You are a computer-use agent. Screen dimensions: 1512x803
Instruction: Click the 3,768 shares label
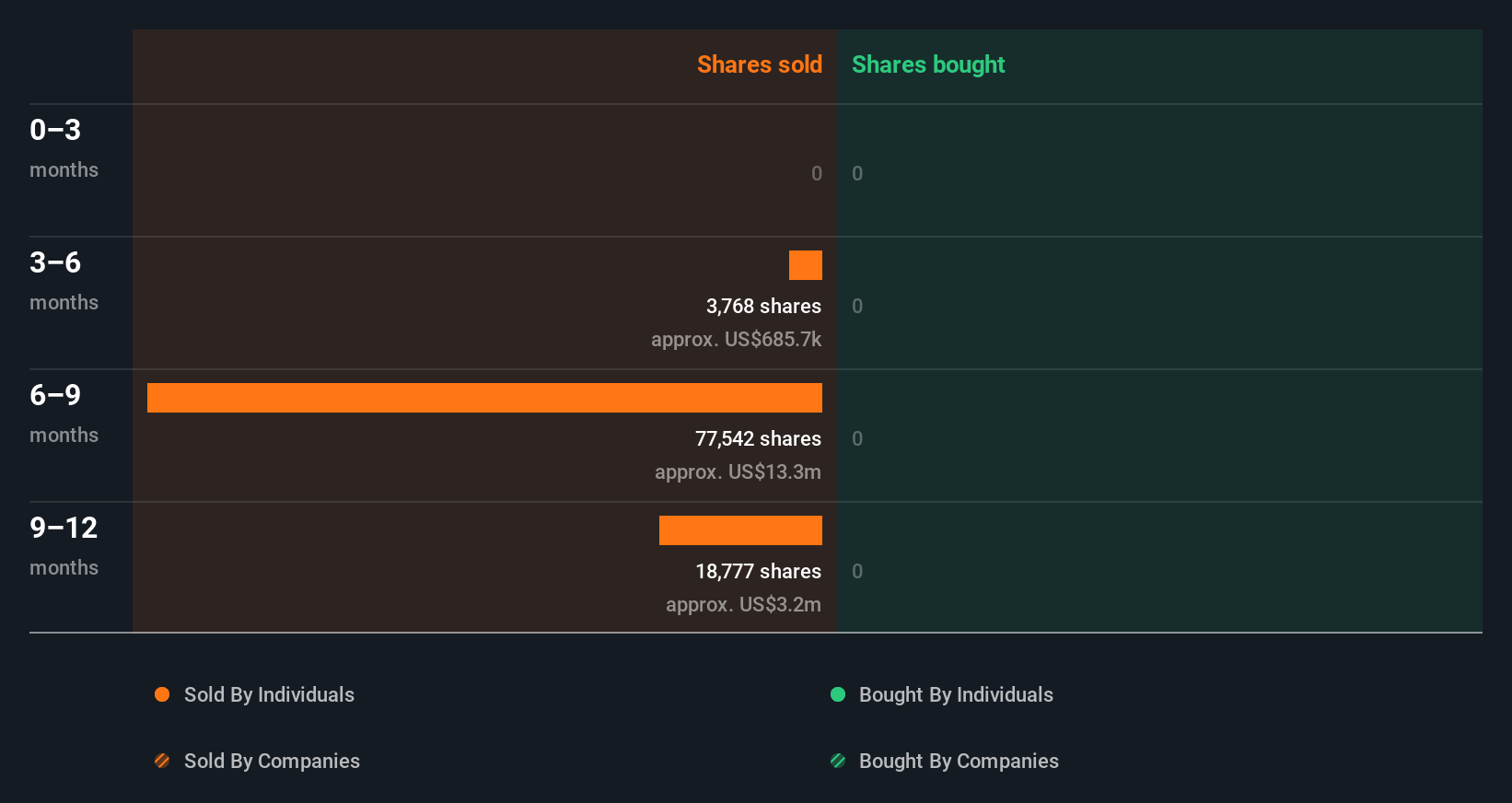click(763, 306)
